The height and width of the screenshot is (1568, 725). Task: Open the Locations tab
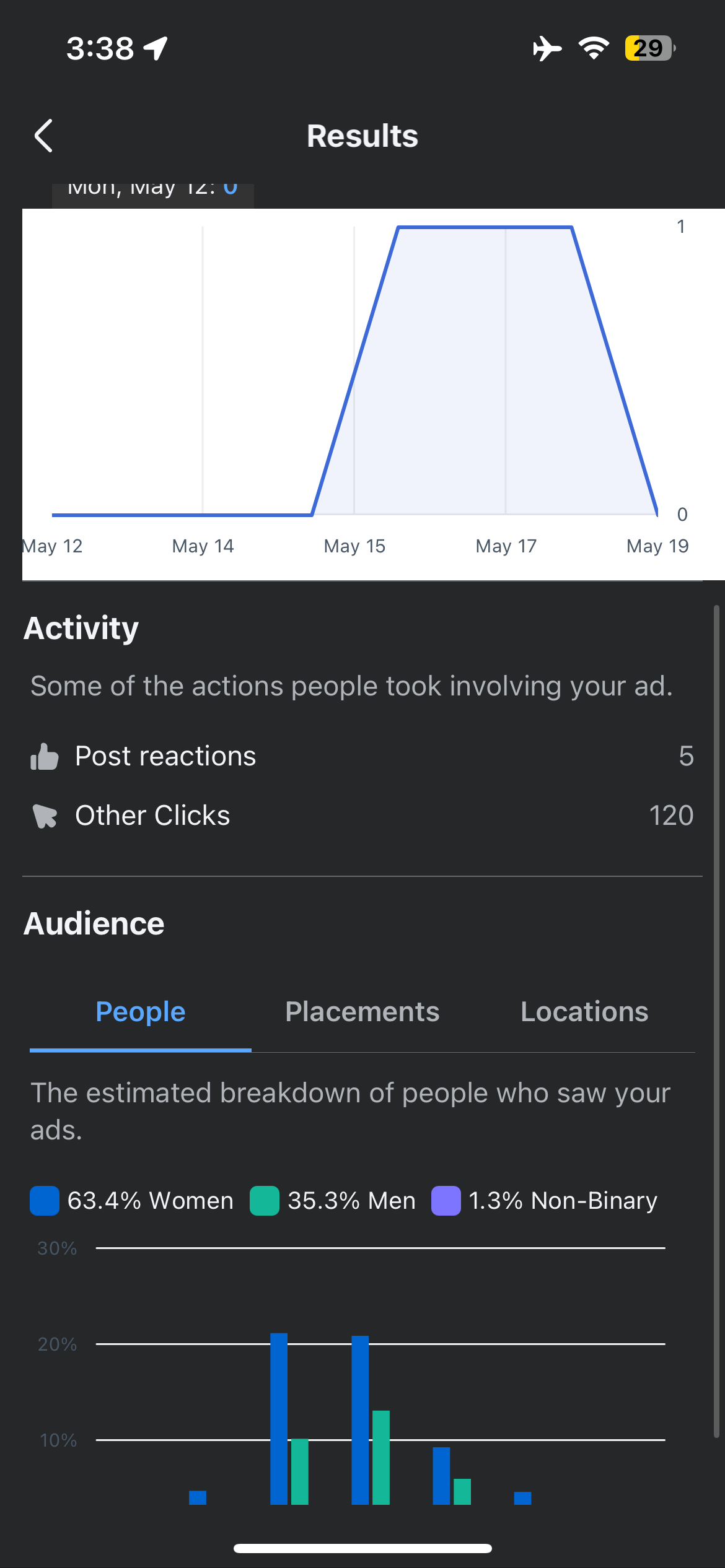pyautogui.click(x=584, y=1011)
